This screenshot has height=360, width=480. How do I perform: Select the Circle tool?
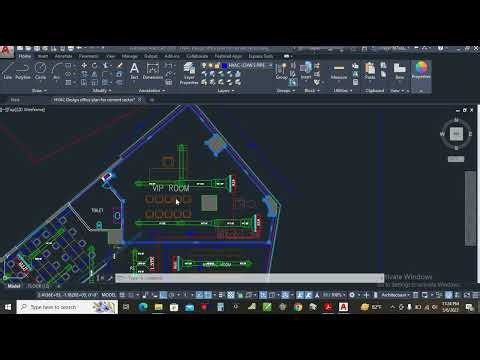pos(40,71)
